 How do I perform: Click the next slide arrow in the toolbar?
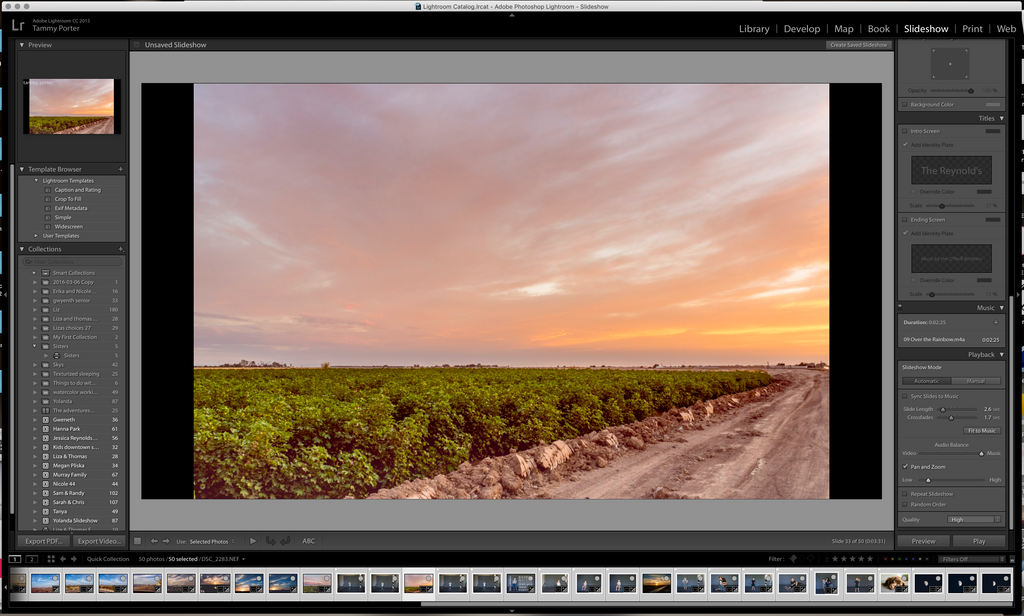click(166, 541)
